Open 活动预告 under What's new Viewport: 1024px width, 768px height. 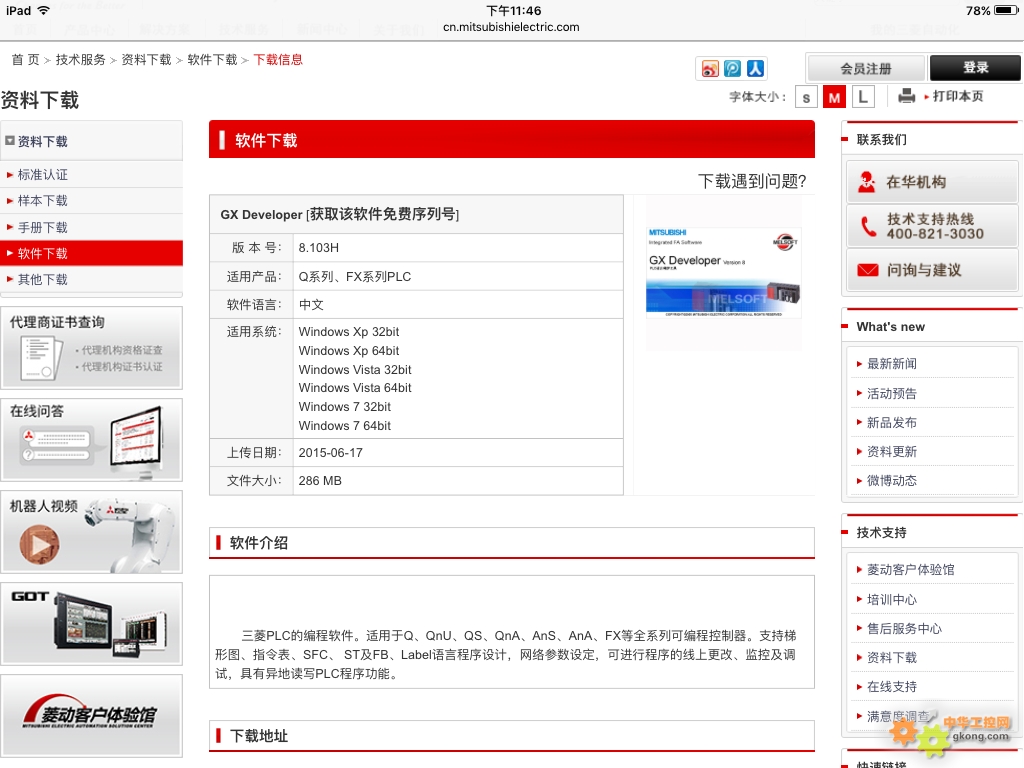click(x=891, y=393)
